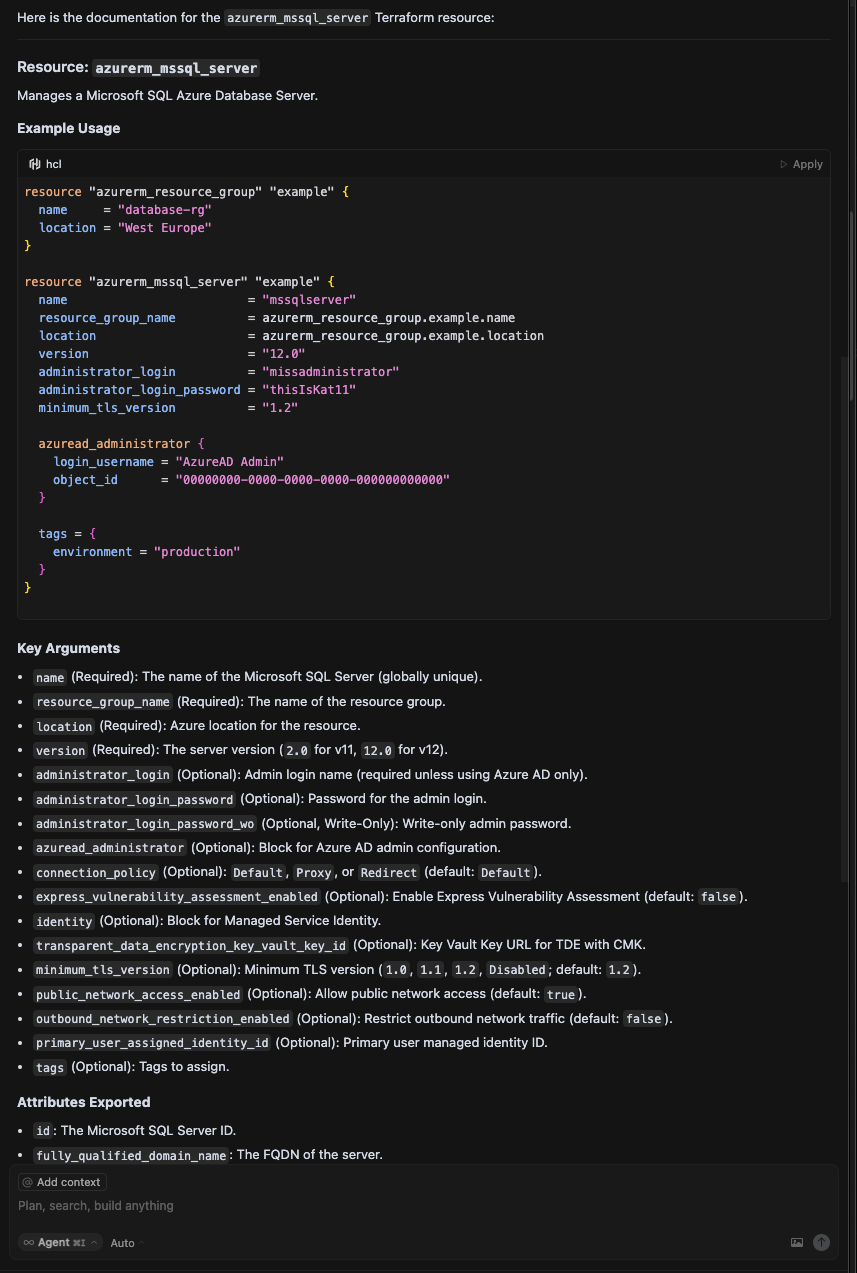
Task: Click 'azuread_administrator' in Key Arguments list
Action: coord(110,848)
